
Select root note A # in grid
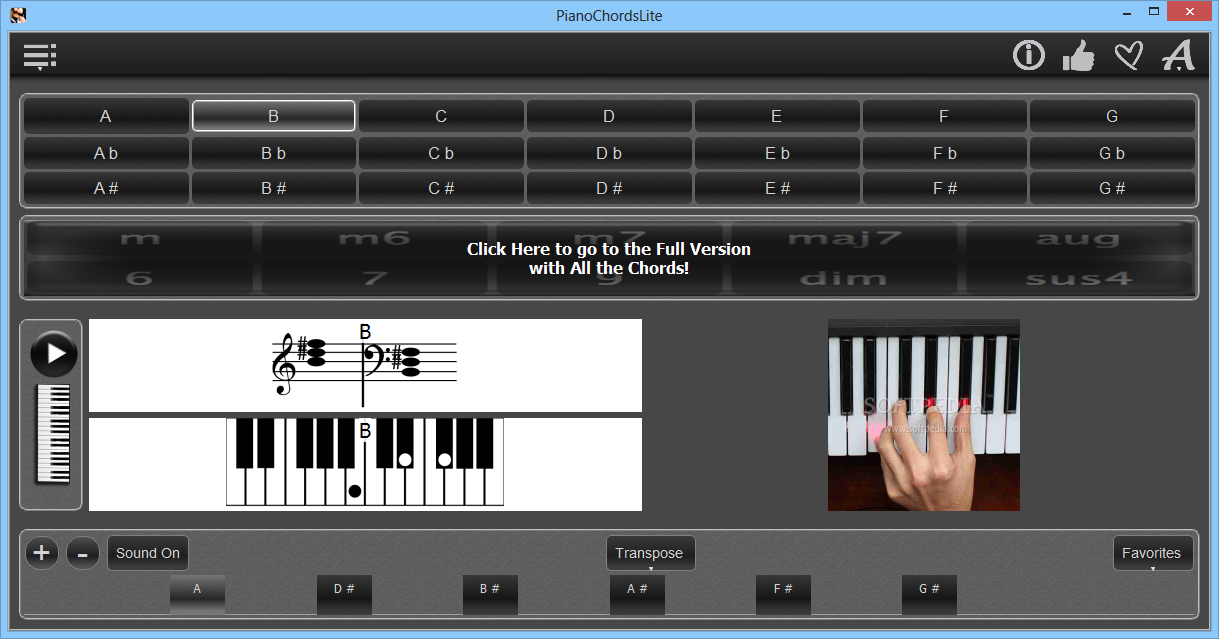(x=106, y=188)
